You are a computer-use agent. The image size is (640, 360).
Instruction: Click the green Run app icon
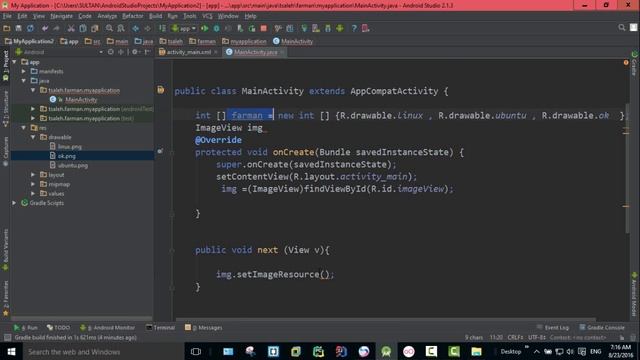(204, 28)
